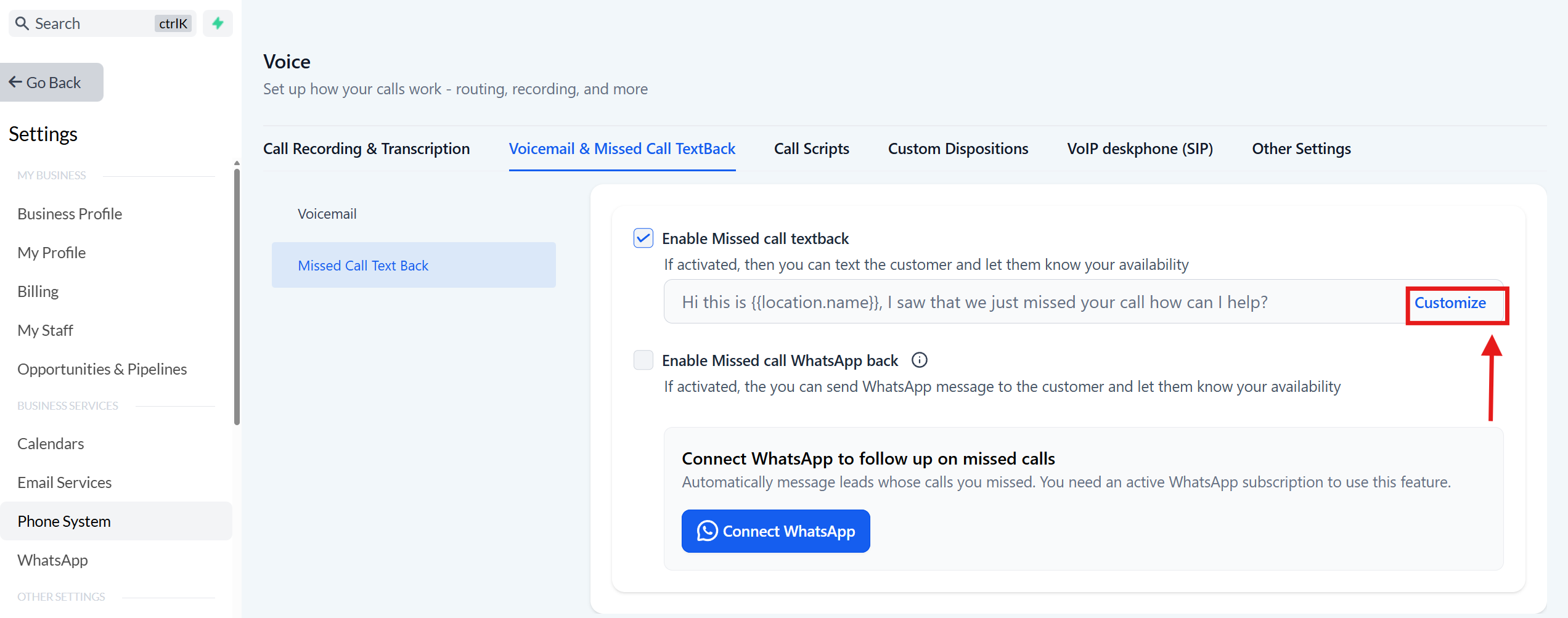Click the search magnifier icon
1568x618 pixels.
pyautogui.click(x=22, y=23)
